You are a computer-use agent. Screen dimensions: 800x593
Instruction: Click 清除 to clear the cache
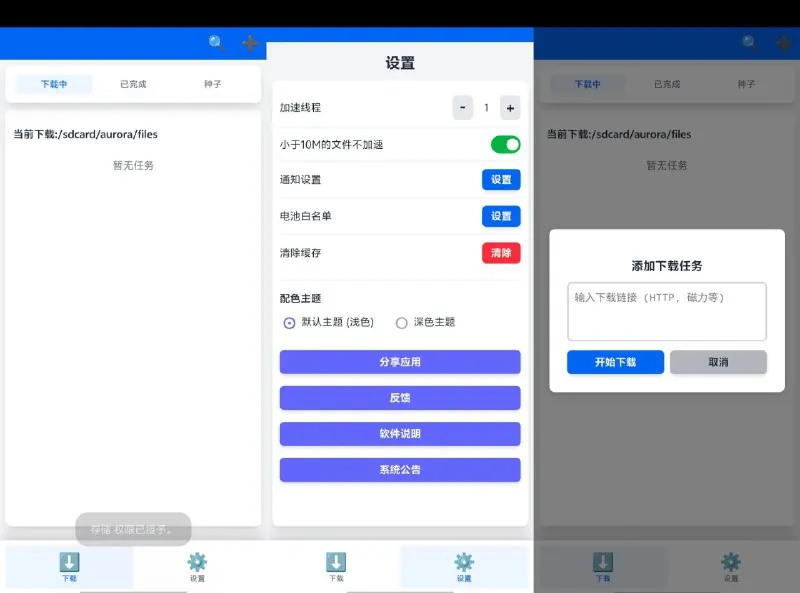501,253
